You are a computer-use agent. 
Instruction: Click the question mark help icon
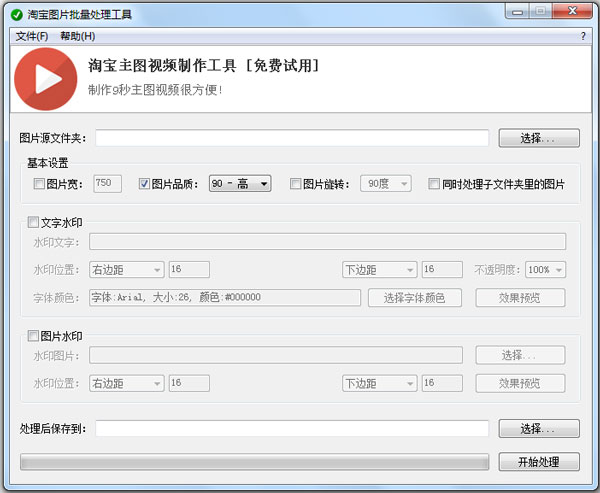(x=583, y=36)
